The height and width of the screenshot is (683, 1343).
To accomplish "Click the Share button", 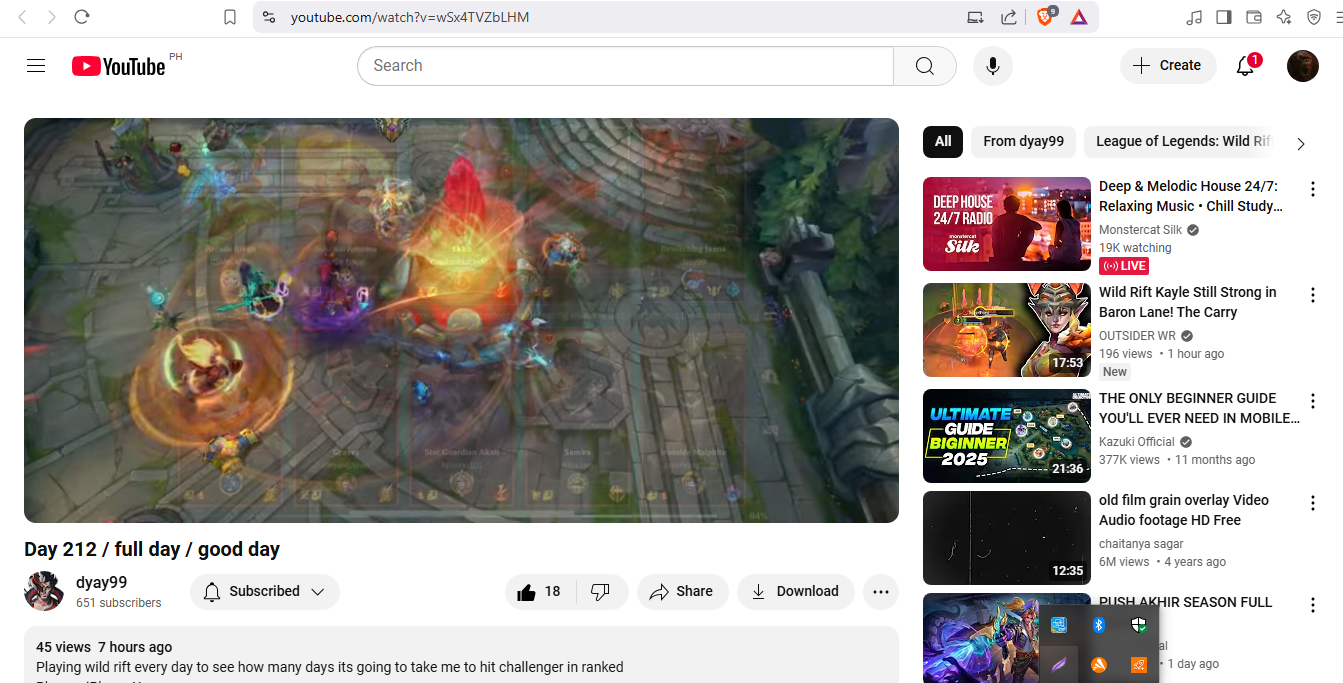I will (x=682, y=592).
